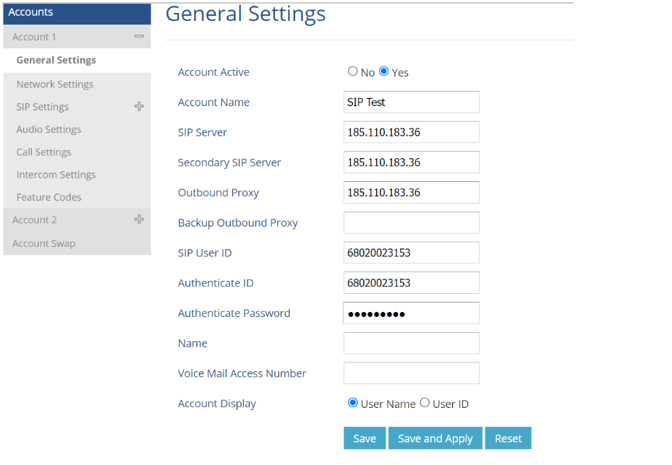Choose User Name for Account Display
This screenshot has height=465, width=672.
(353, 403)
